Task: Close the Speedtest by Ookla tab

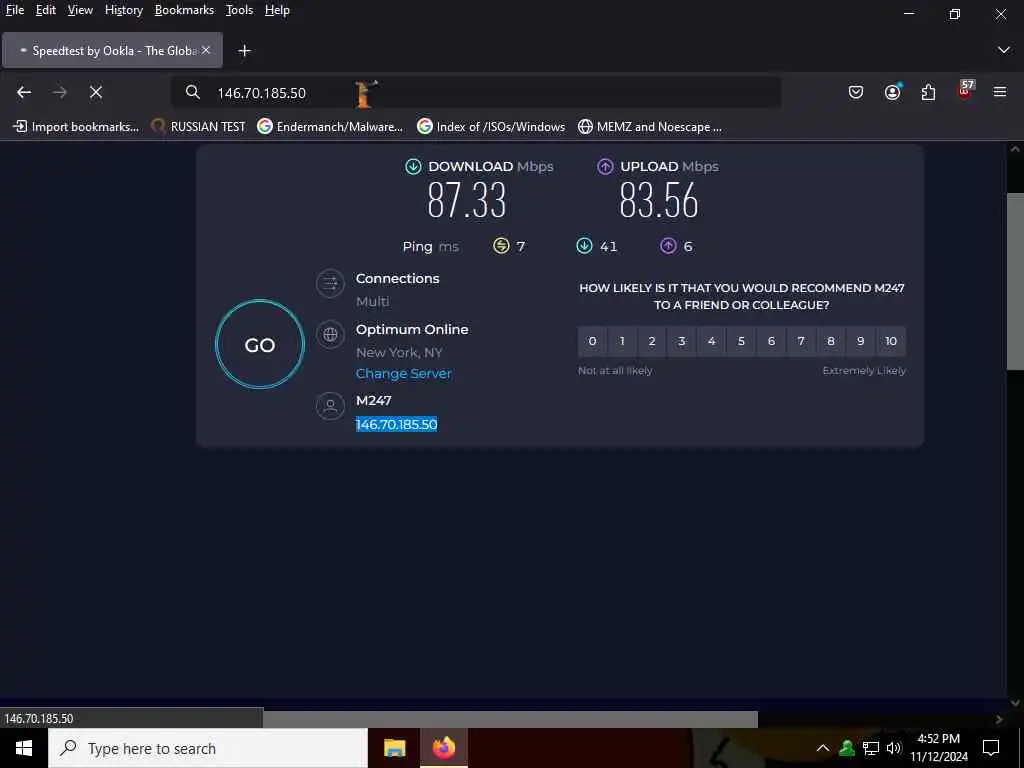Action: [206, 50]
